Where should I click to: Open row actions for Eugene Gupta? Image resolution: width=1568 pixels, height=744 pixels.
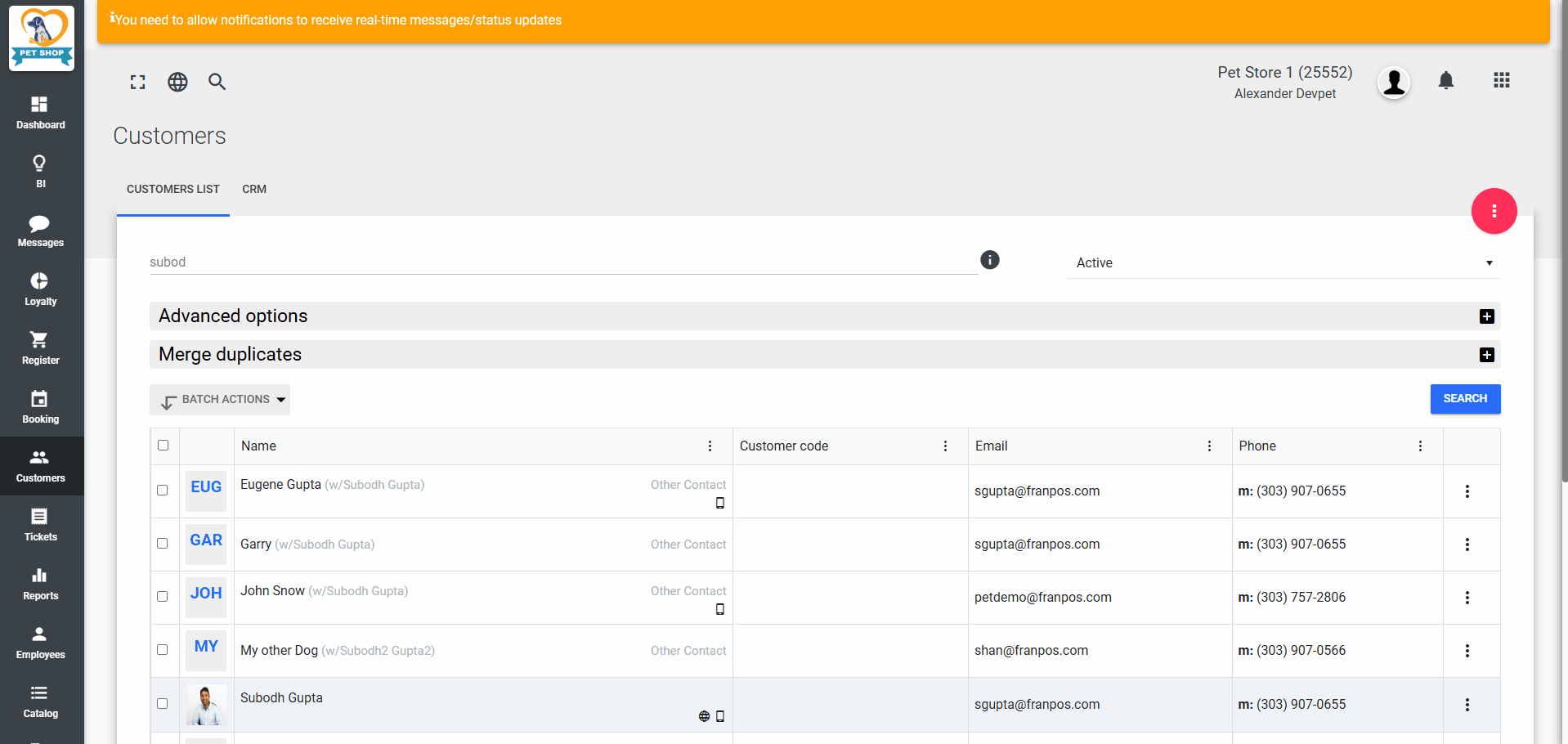1467,491
